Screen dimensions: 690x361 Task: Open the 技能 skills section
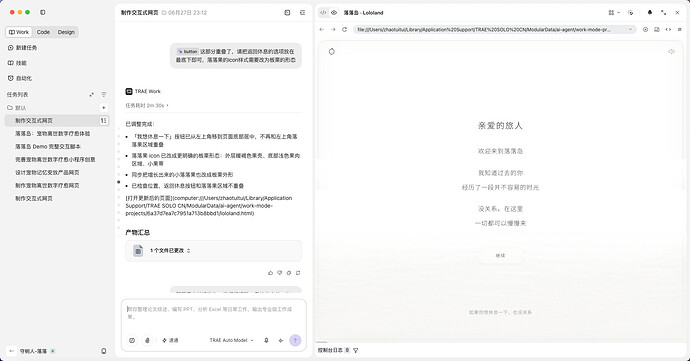17,63
